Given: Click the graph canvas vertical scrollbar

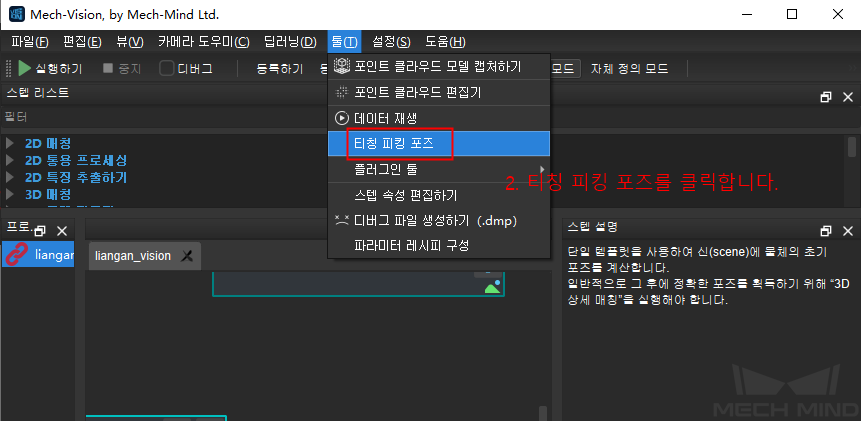Looking at the screenshot, I should pos(543,412).
